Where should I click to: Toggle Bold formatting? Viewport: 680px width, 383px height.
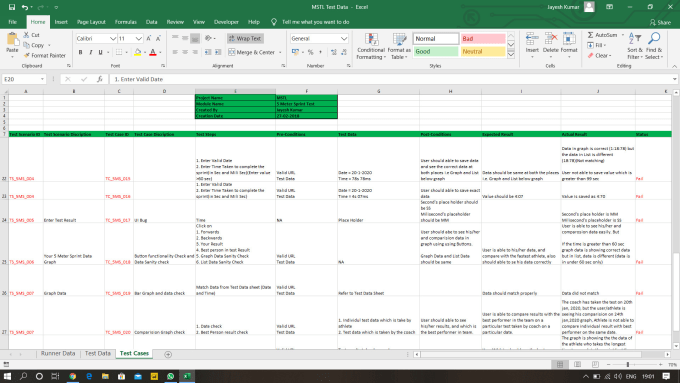80,52
